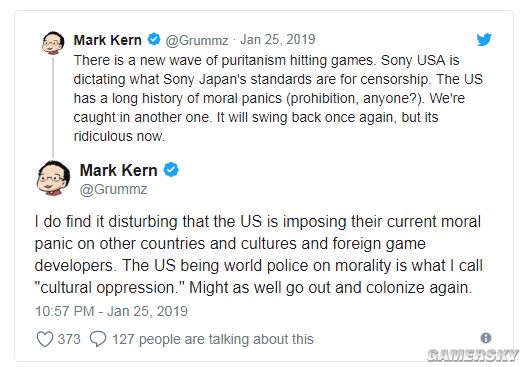Image resolution: width=525 pixels, height=367 pixels.
Task: Like the tweet with the heart icon
Action: point(45,339)
